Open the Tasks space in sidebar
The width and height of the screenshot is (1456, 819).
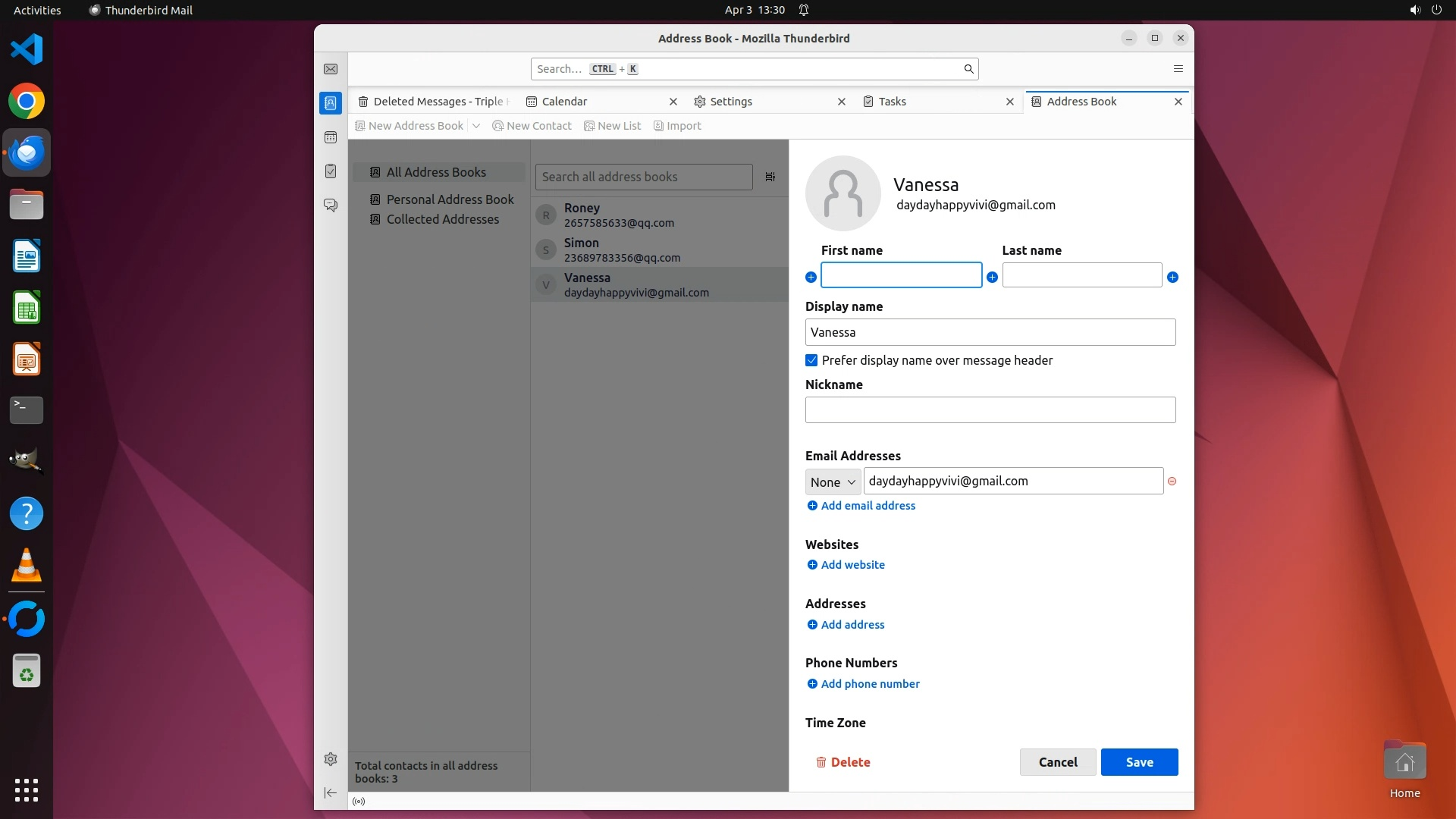coord(331,171)
